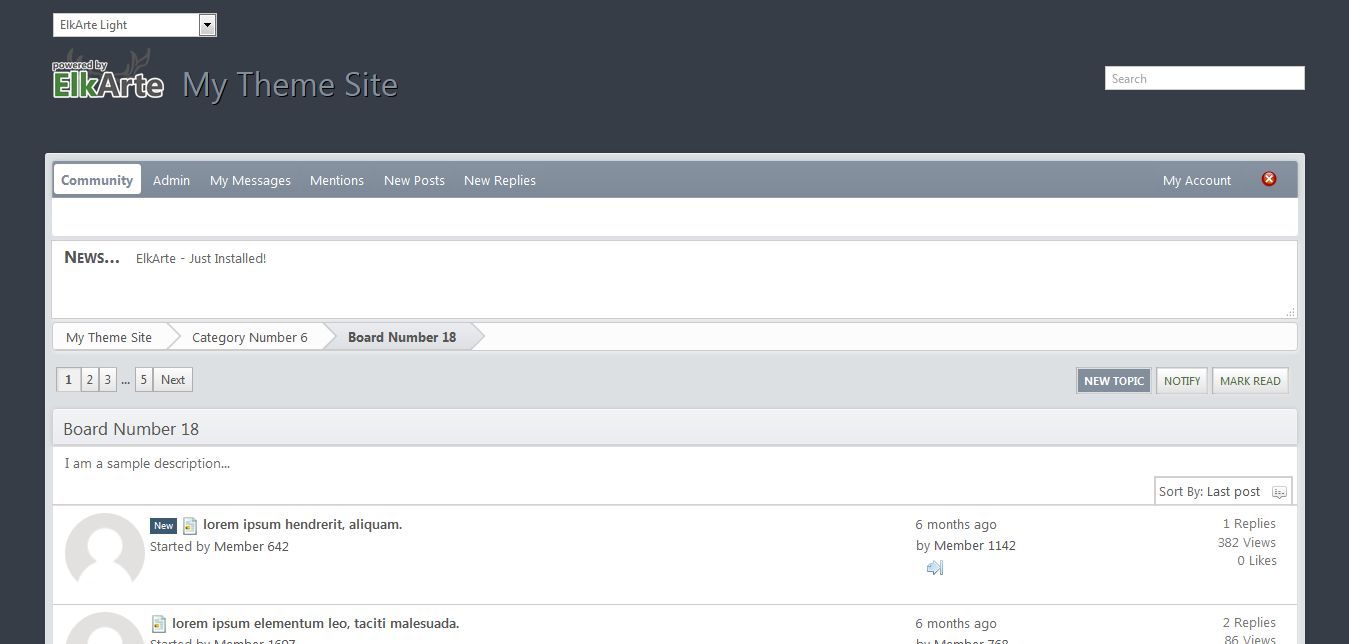The width and height of the screenshot is (1349, 644).
Task: Open the Mentions menu item
Action: point(337,180)
